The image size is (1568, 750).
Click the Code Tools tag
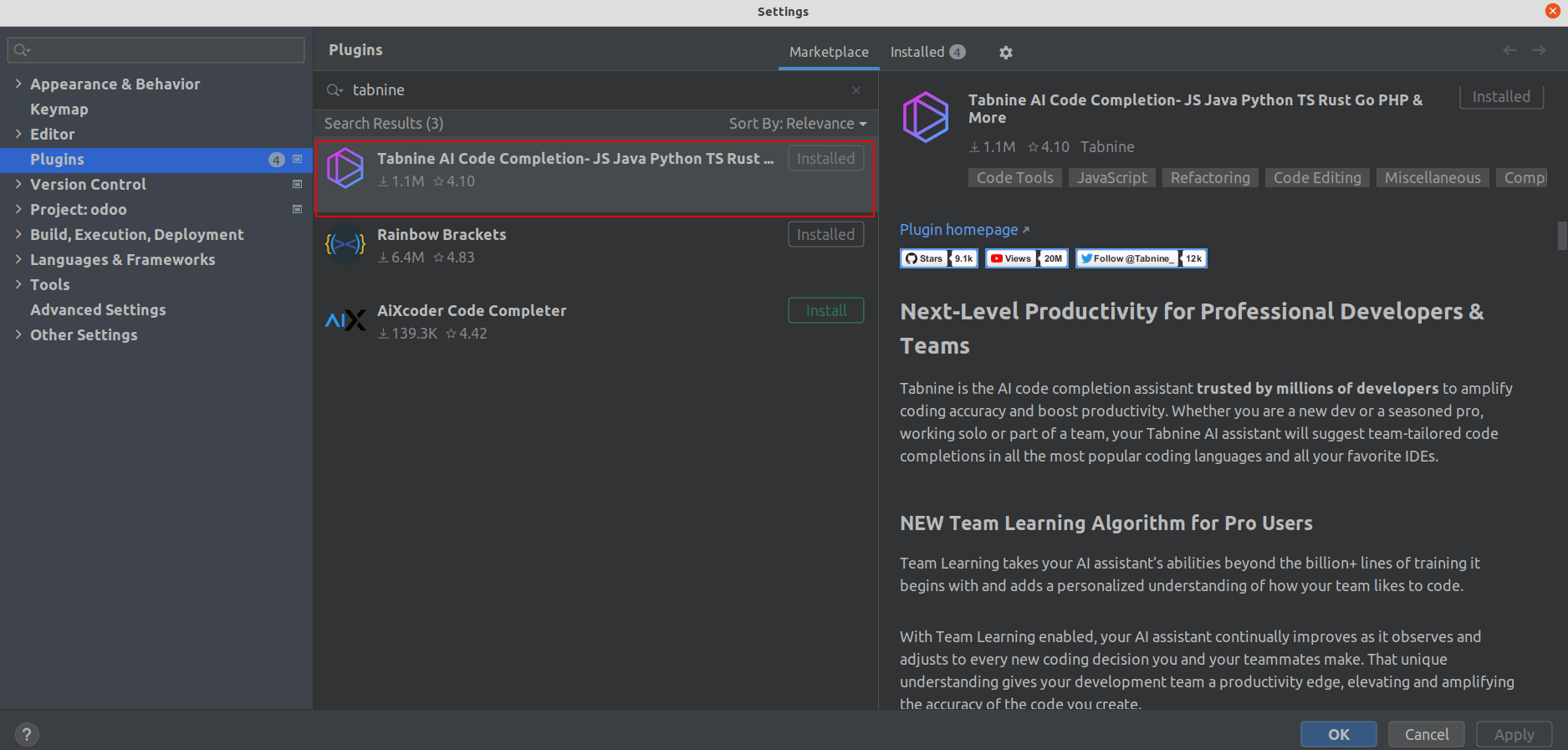pos(1015,178)
